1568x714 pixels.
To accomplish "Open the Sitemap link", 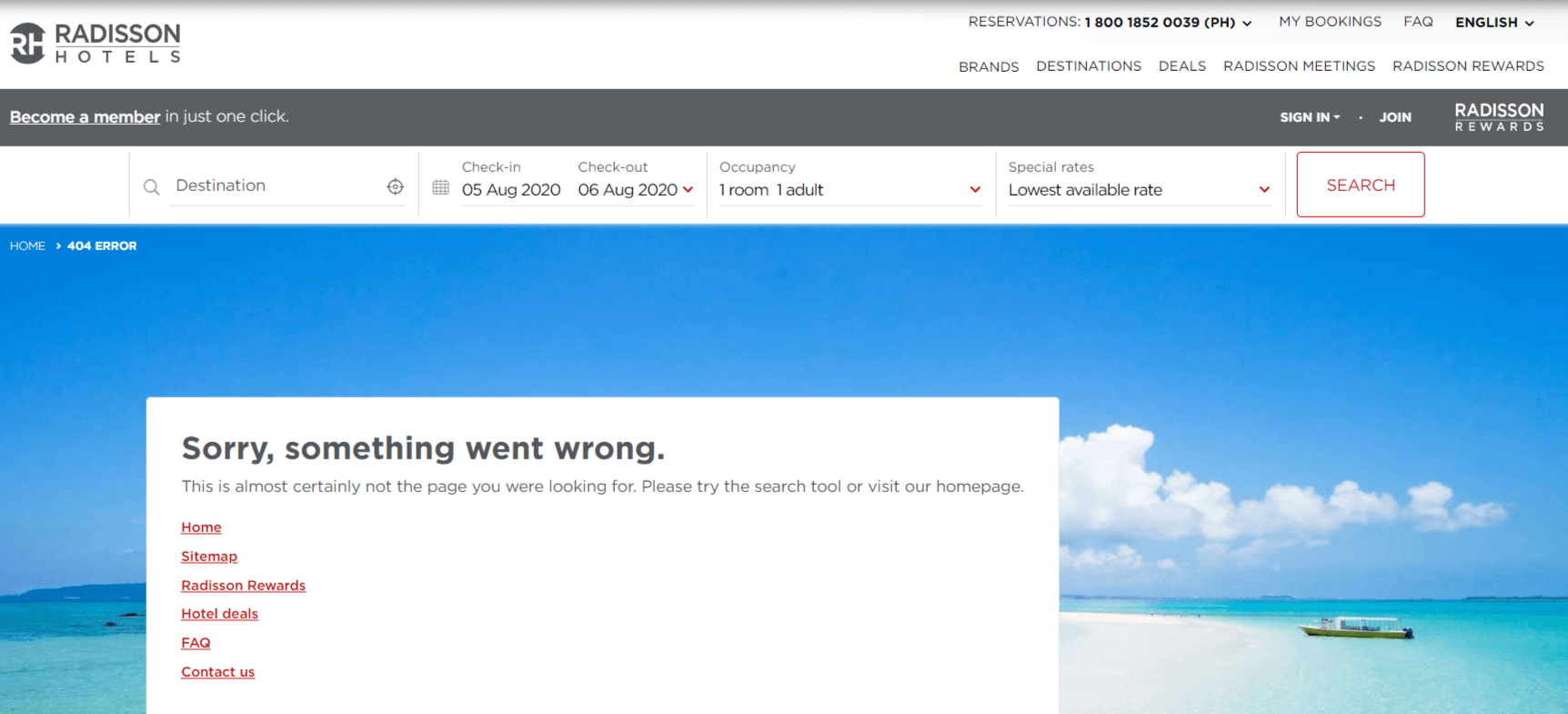I will (209, 557).
